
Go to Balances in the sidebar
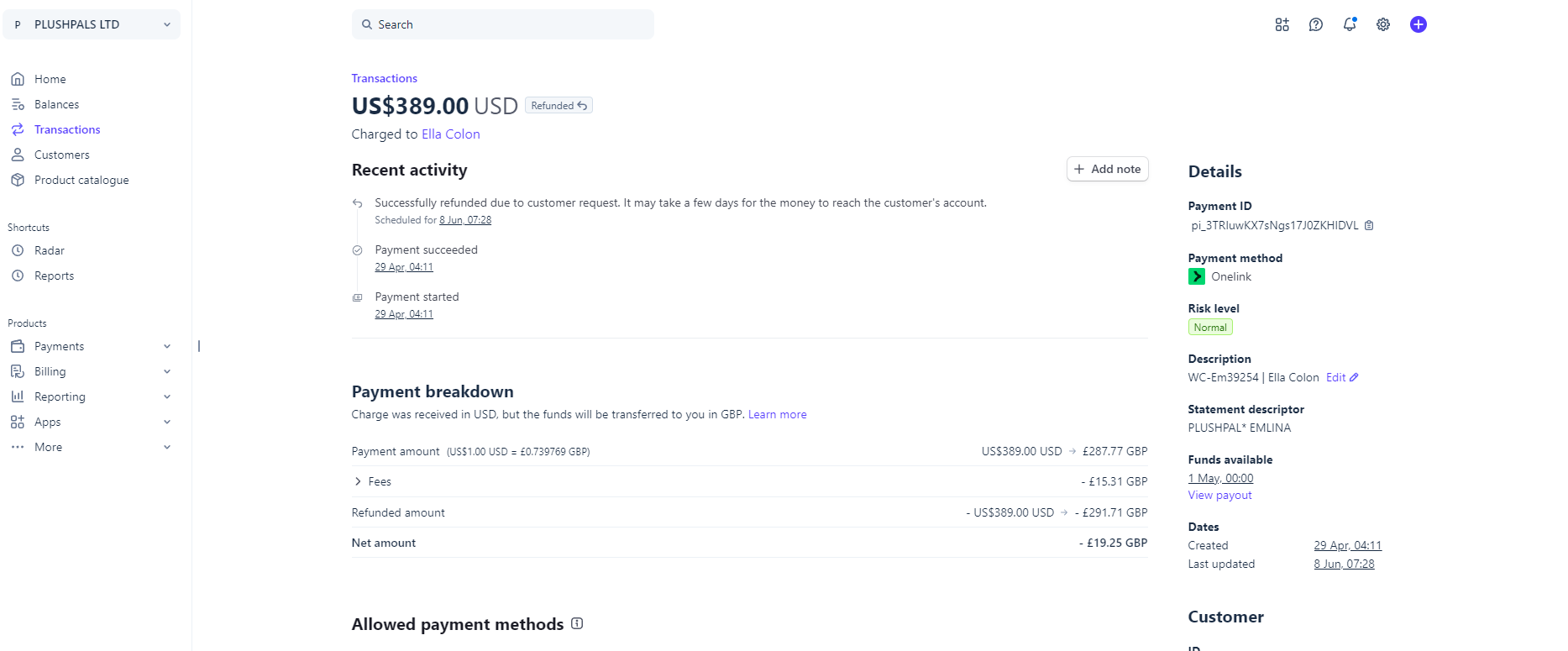tap(56, 104)
